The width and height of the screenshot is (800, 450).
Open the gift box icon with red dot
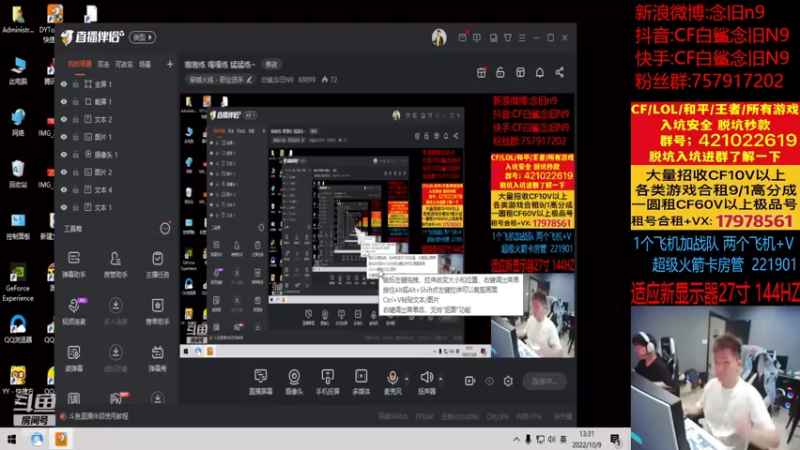pyautogui.click(x=481, y=72)
